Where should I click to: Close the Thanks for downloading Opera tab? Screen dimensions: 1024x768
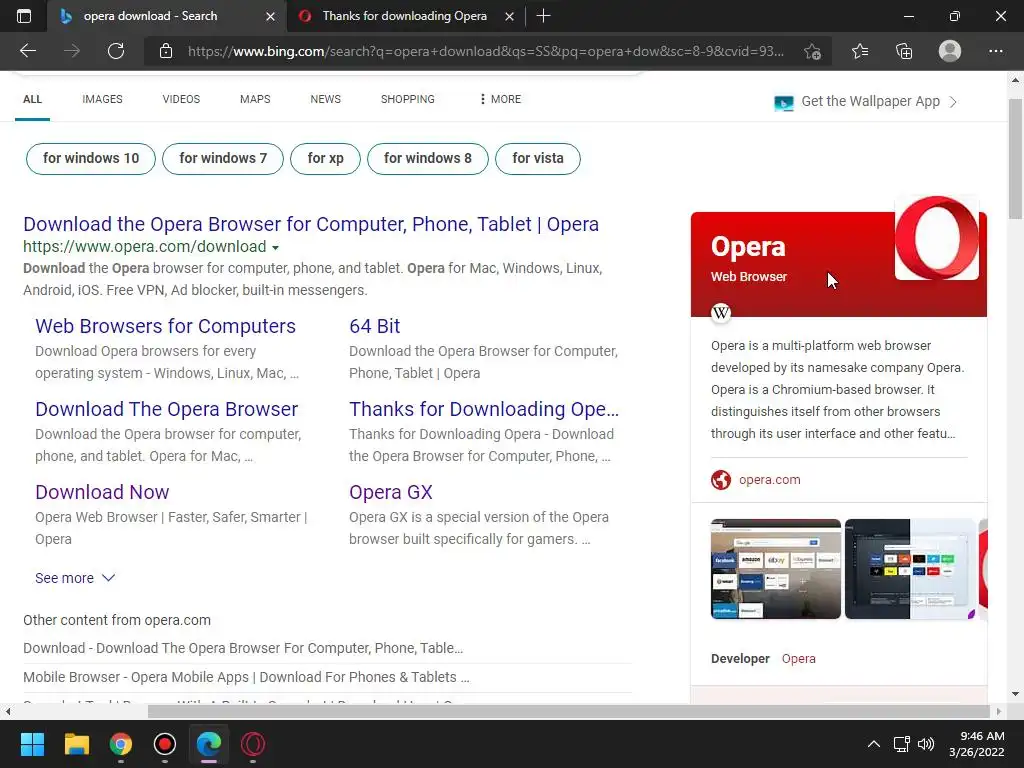click(x=509, y=16)
